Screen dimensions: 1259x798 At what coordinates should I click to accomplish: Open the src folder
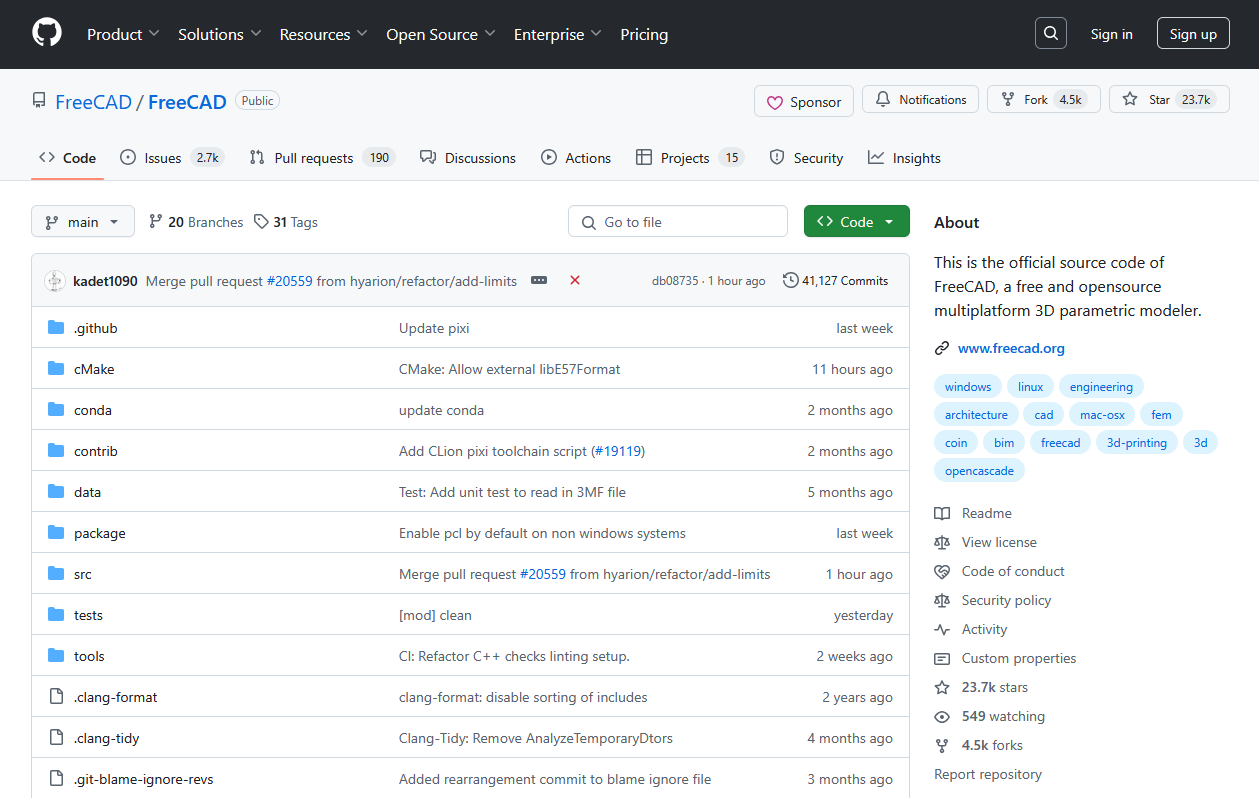(83, 574)
